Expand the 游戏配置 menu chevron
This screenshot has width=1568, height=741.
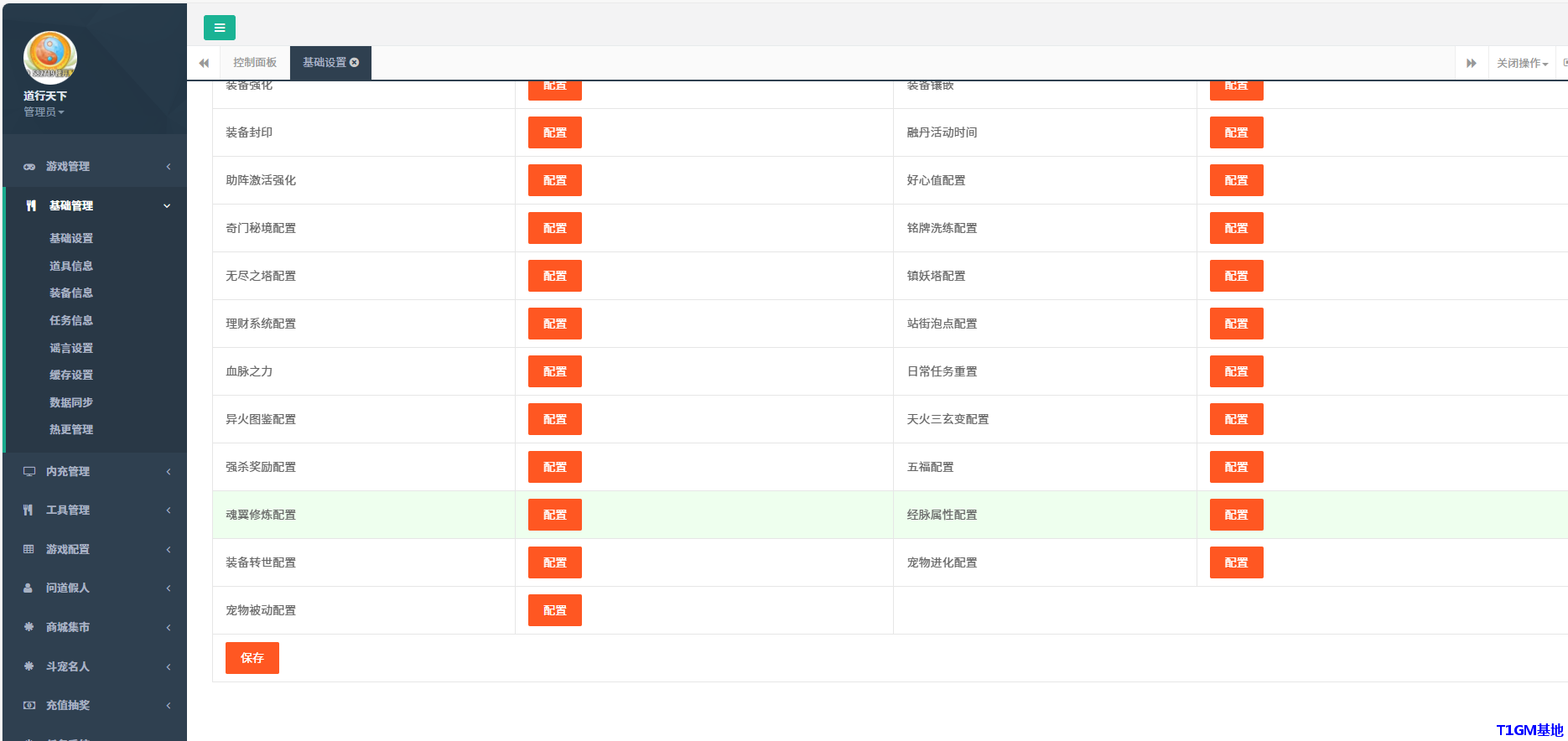(169, 550)
